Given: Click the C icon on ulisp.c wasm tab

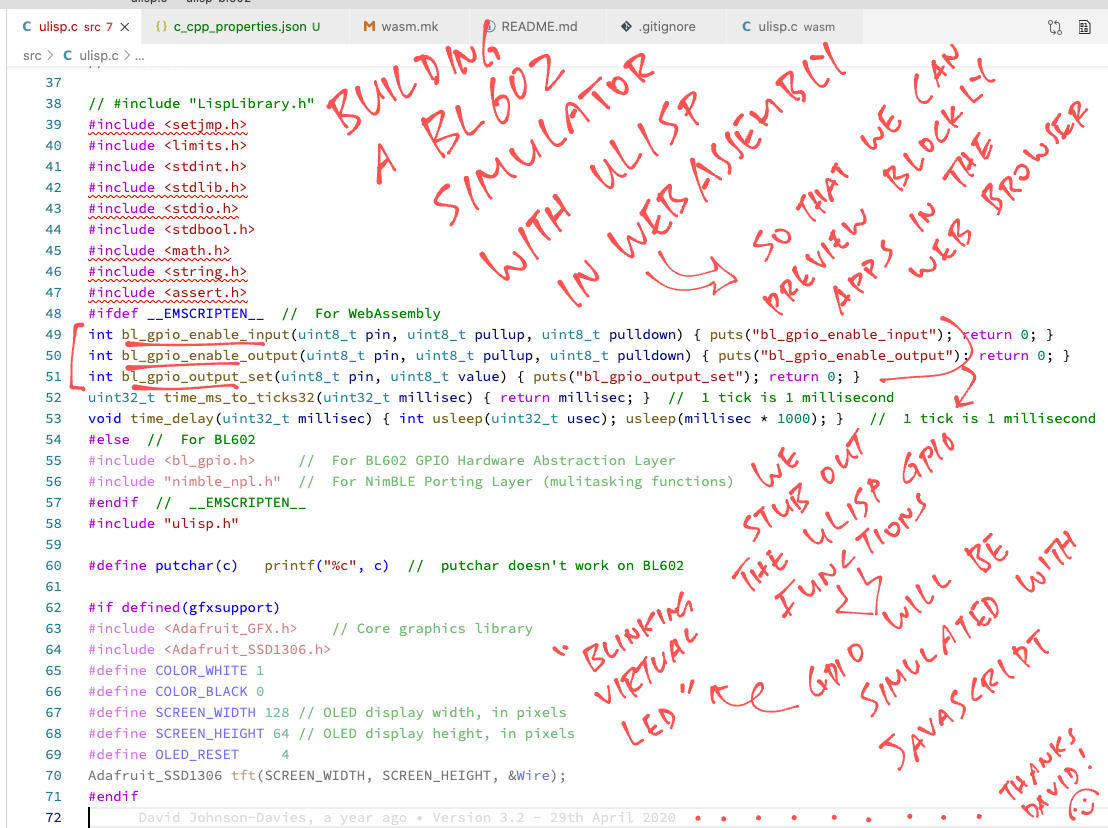Looking at the screenshot, I should click(747, 27).
